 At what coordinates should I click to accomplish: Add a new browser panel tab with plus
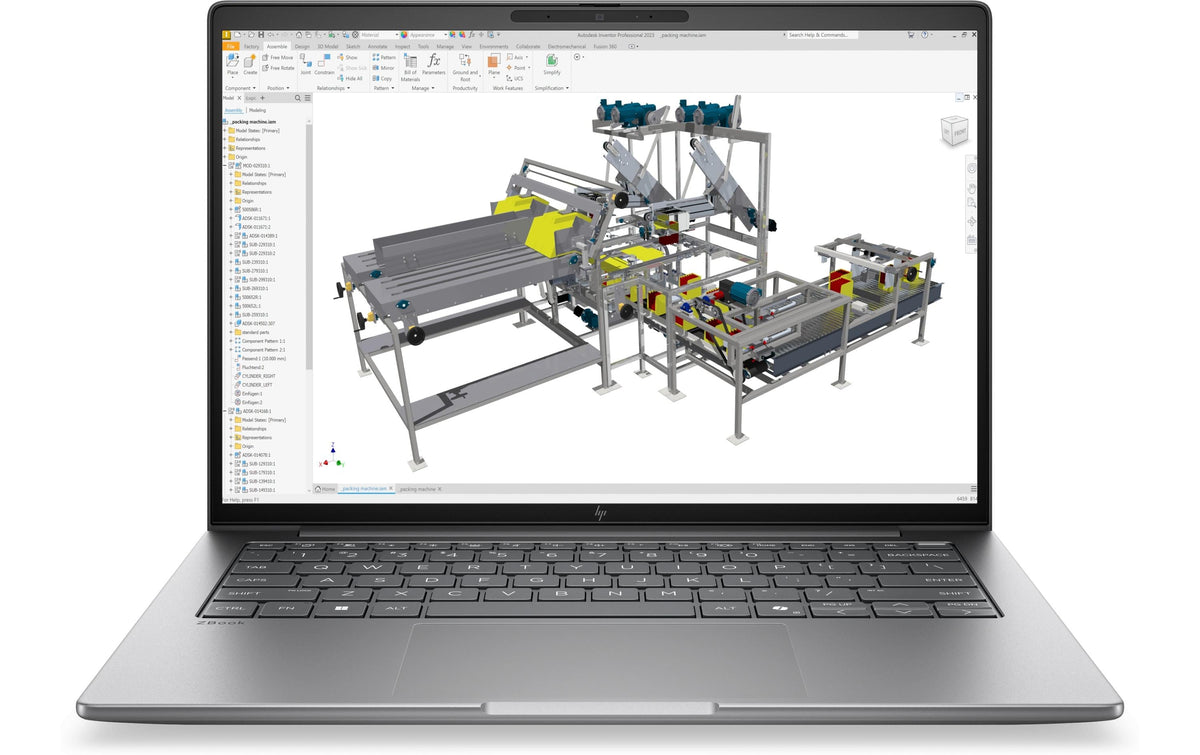point(262,98)
